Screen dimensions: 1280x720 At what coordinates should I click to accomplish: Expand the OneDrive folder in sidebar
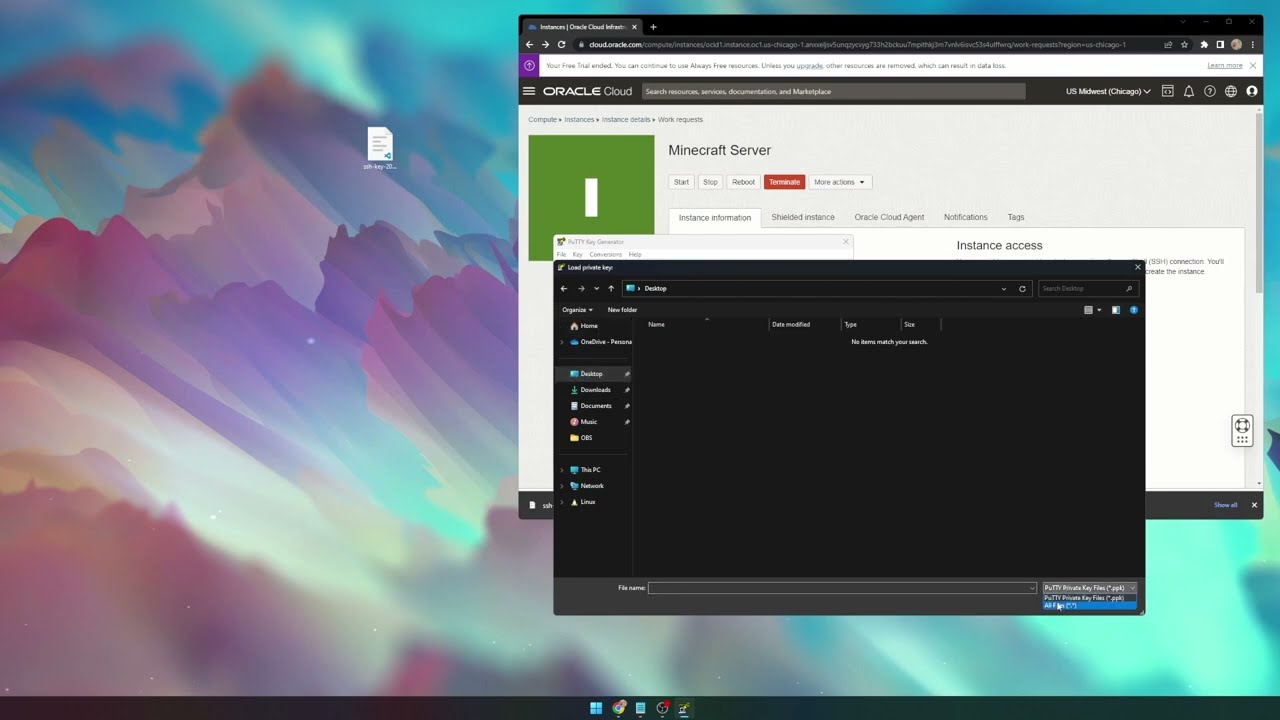point(562,342)
